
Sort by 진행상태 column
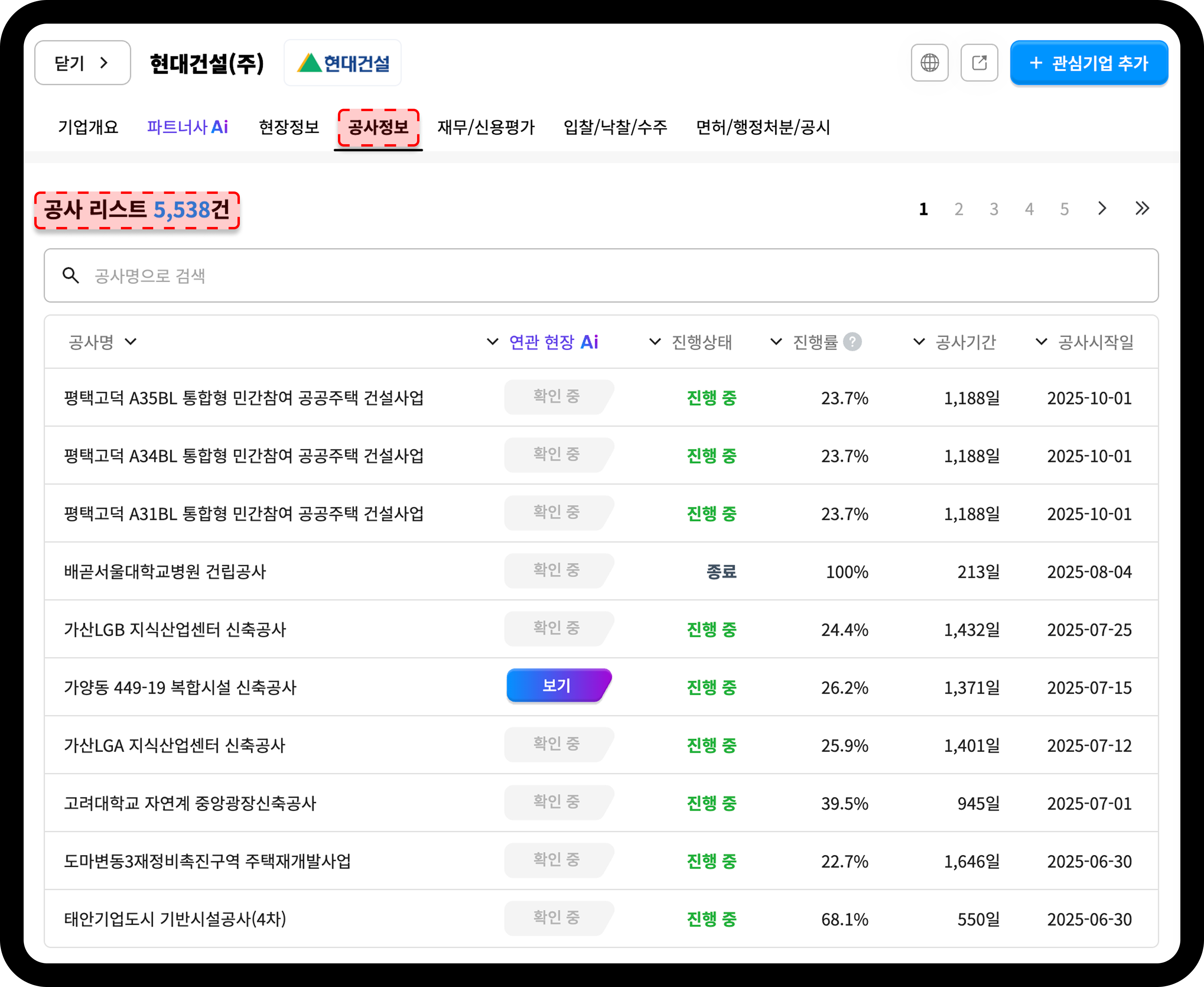coord(691,342)
